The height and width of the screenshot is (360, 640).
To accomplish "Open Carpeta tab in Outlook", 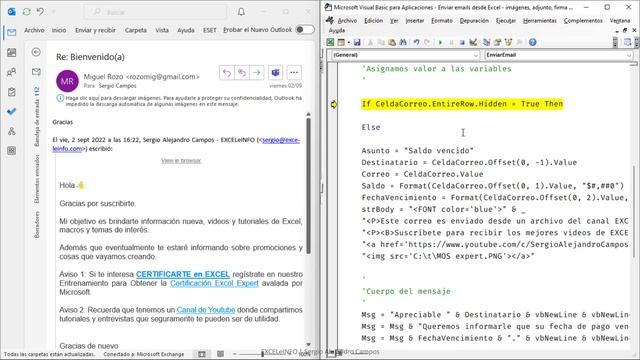I will pyautogui.click(x=136, y=30).
